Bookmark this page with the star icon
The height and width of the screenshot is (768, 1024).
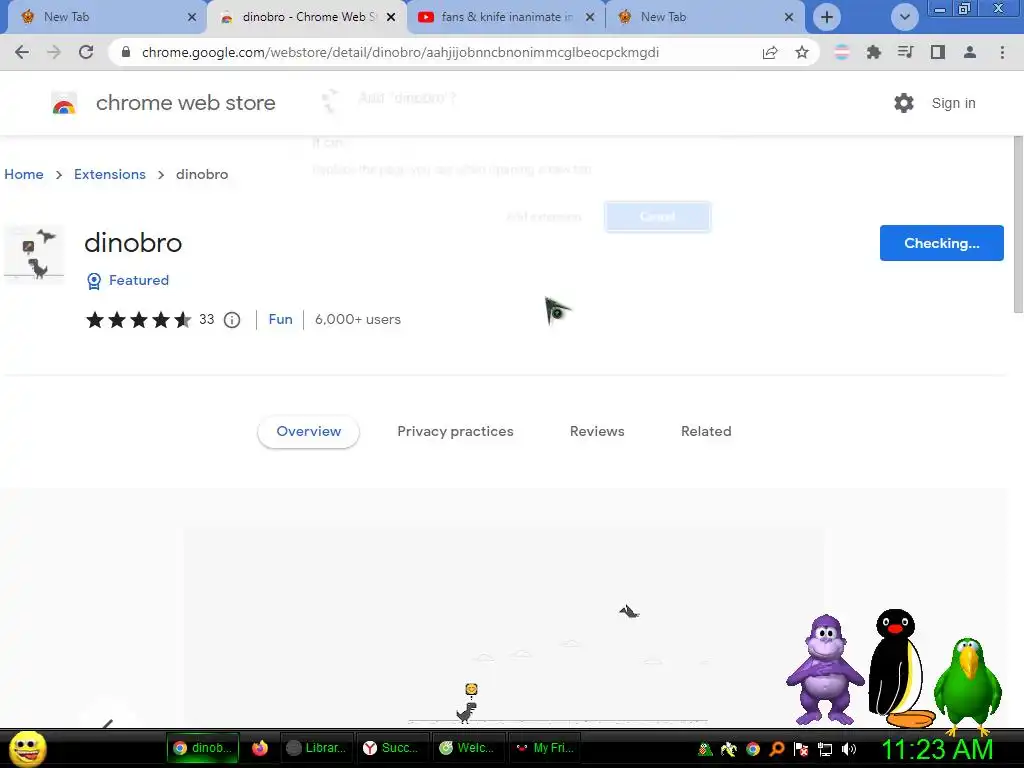point(802,52)
